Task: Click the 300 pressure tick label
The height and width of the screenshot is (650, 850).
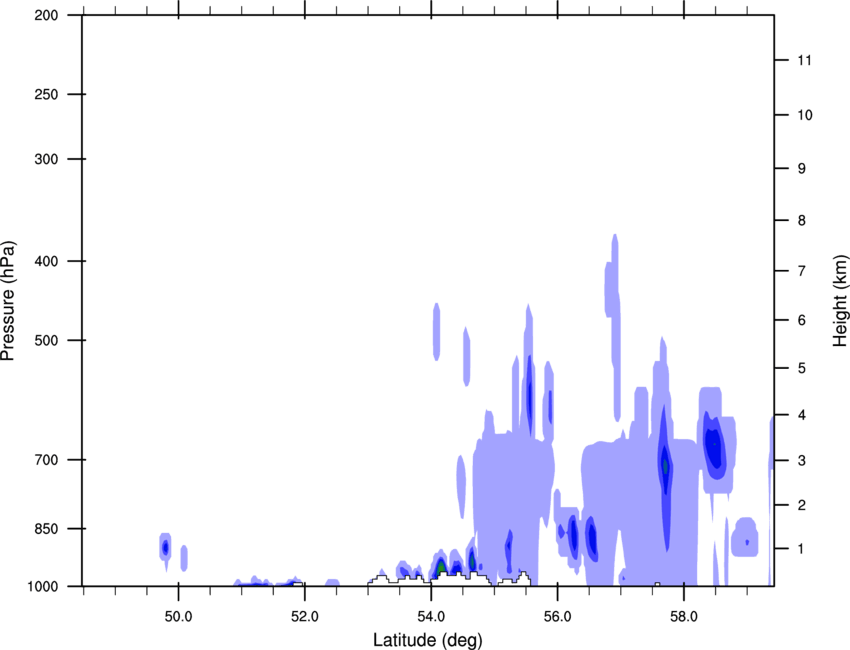Action: [46, 159]
